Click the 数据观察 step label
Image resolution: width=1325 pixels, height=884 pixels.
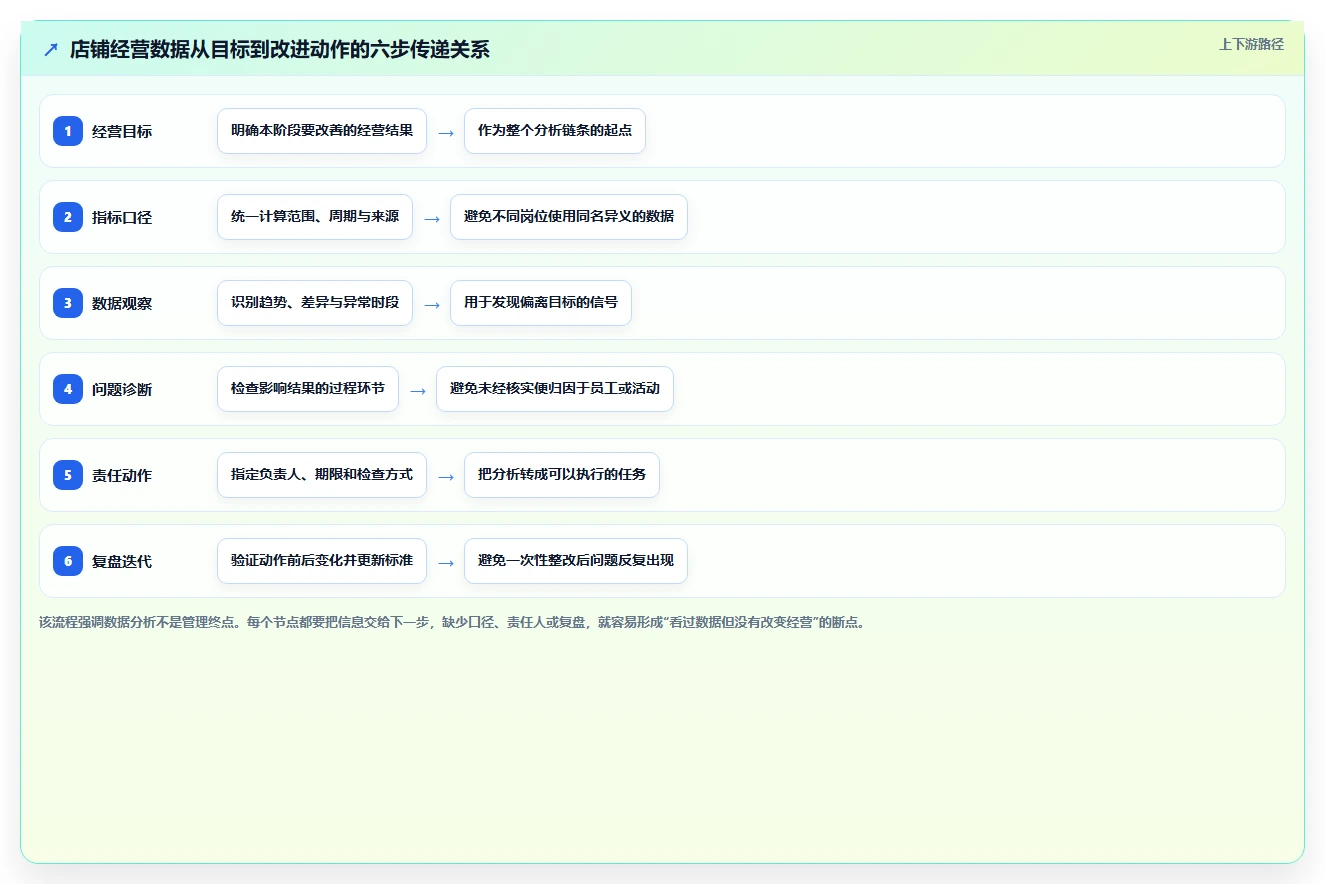point(122,303)
